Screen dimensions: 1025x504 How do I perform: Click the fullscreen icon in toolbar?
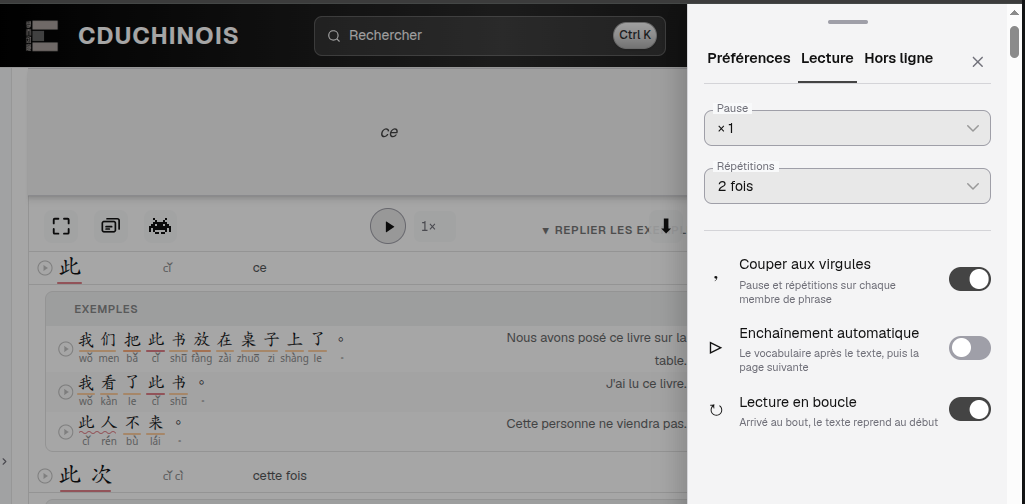[61, 227]
